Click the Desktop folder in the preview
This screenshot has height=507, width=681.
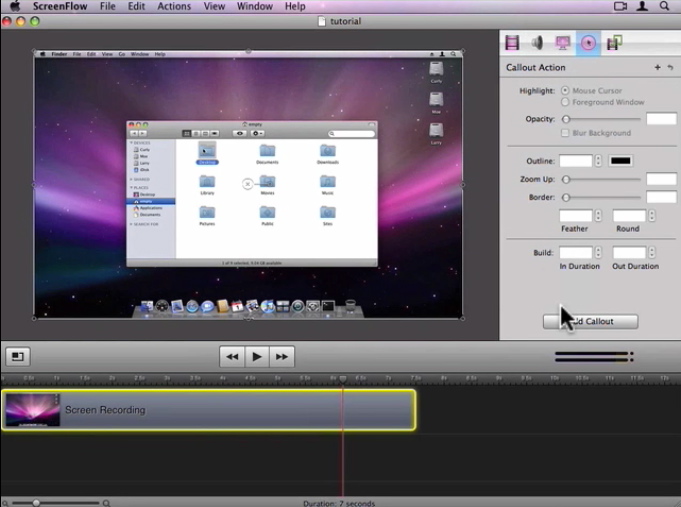pos(207,153)
